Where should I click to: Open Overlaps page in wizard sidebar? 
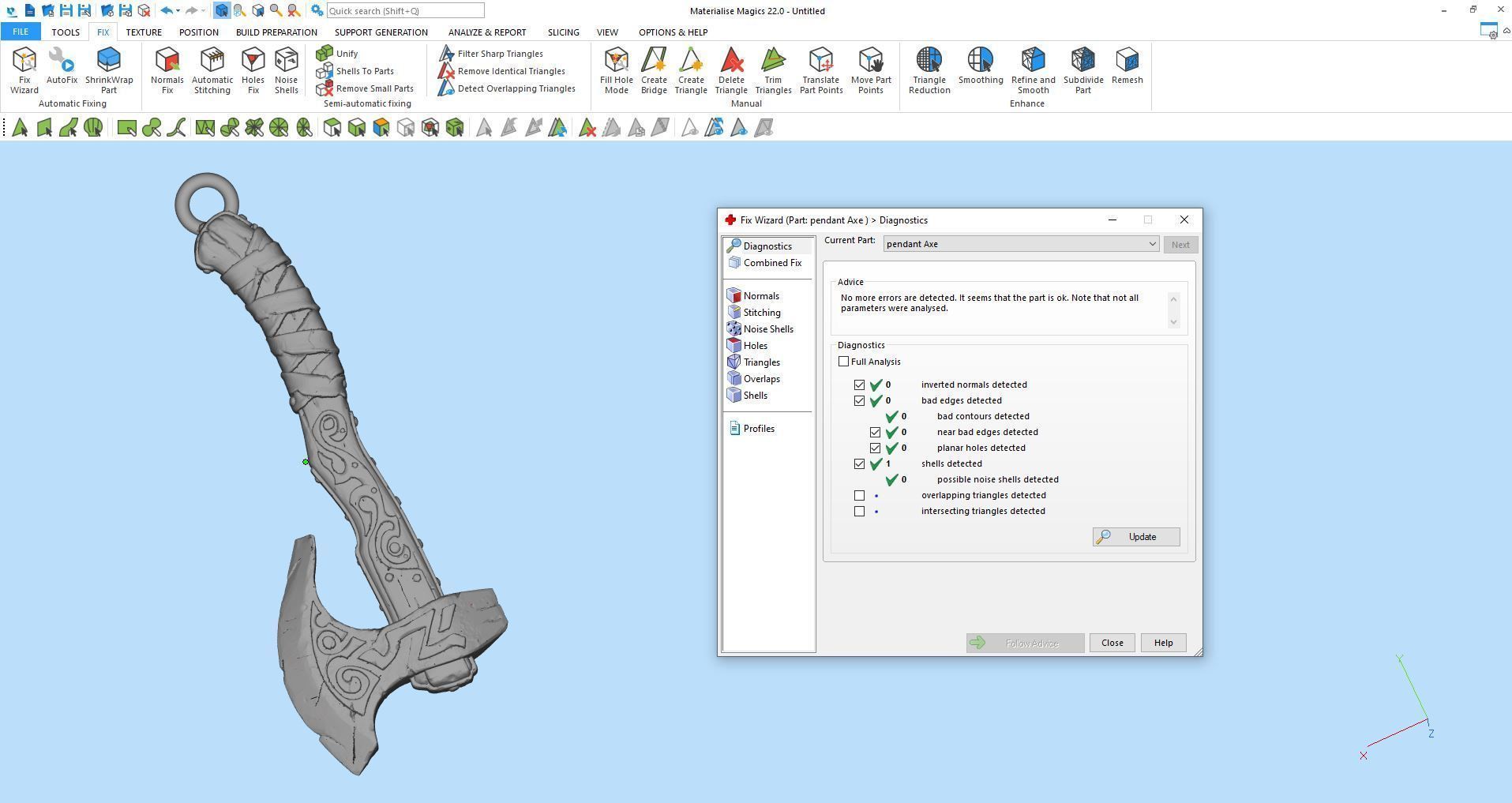[754, 379]
